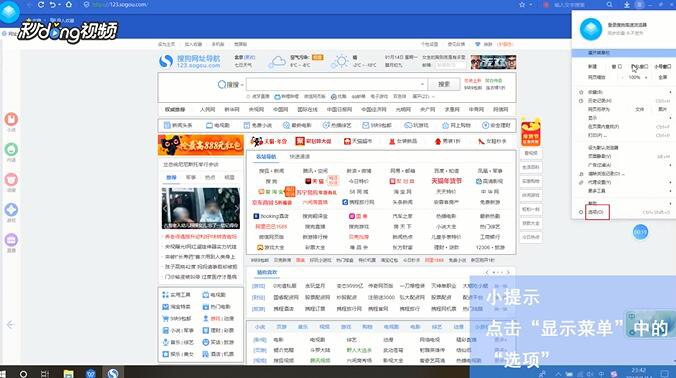Decrease page zoom with minus button
This screenshot has height=378, width=676.
coord(622,78)
